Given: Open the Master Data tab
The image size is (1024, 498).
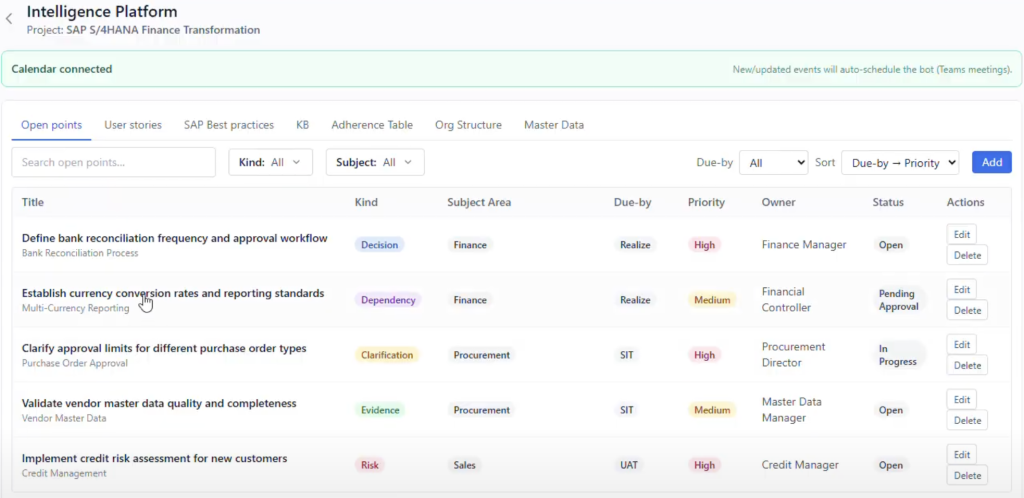Looking at the screenshot, I should click(x=553, y=125).
